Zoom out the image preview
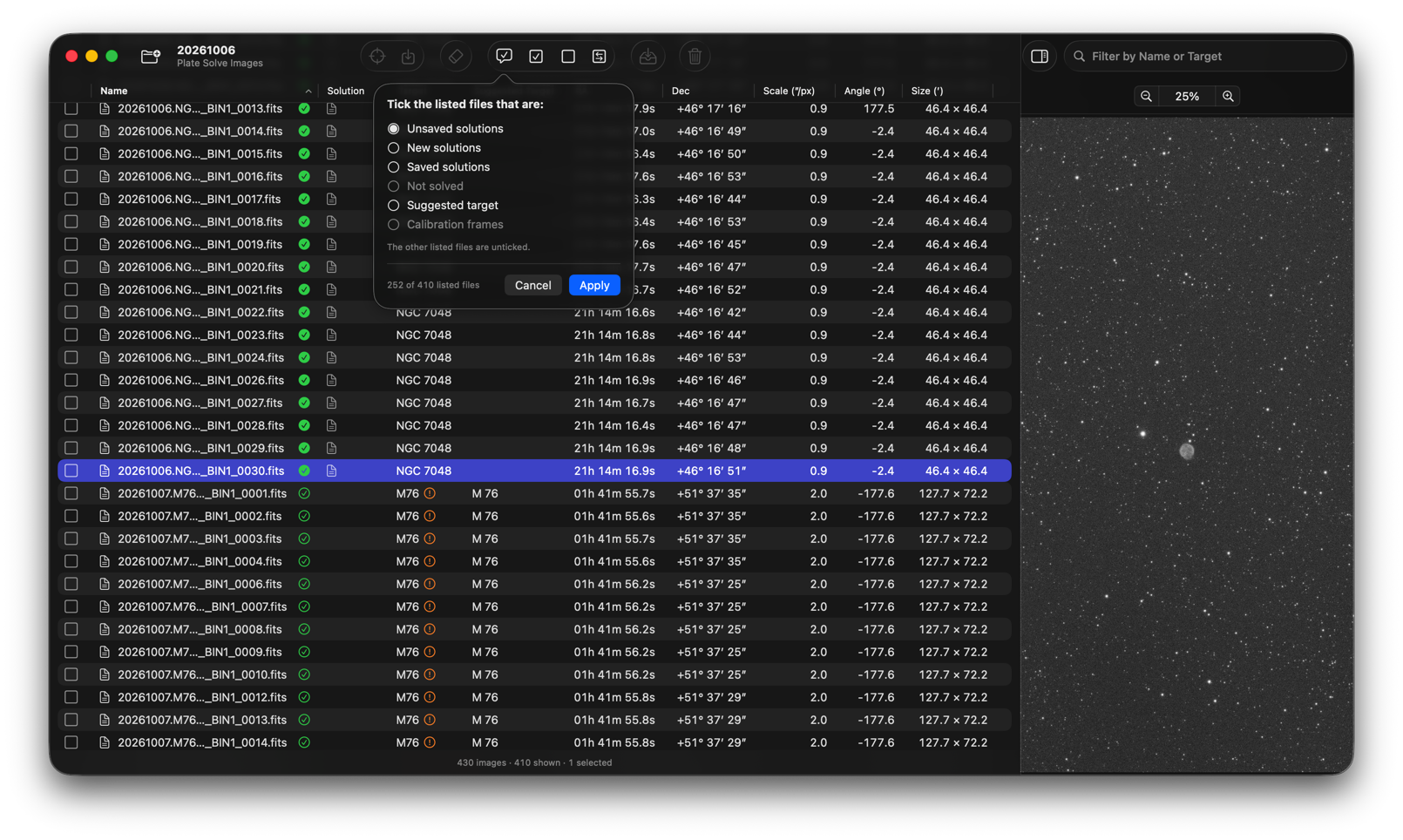 coord(1147,97)
